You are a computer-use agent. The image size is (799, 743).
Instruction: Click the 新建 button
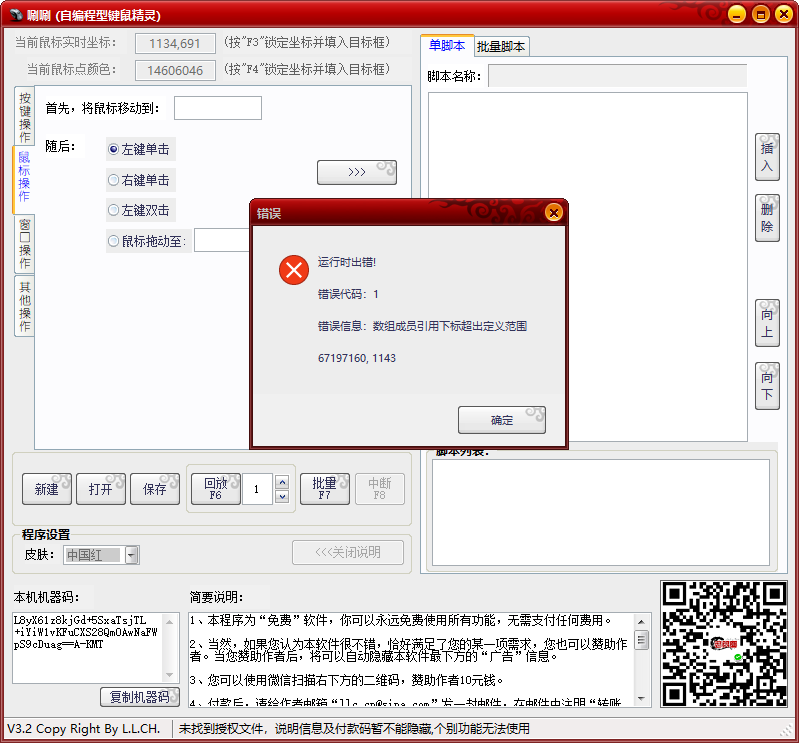click(x=47, y=489)
